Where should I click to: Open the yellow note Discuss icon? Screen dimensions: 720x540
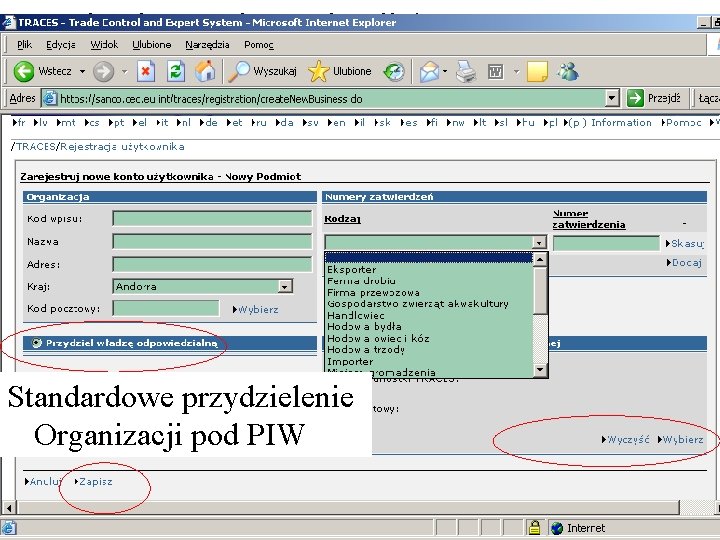coord(537,72)
